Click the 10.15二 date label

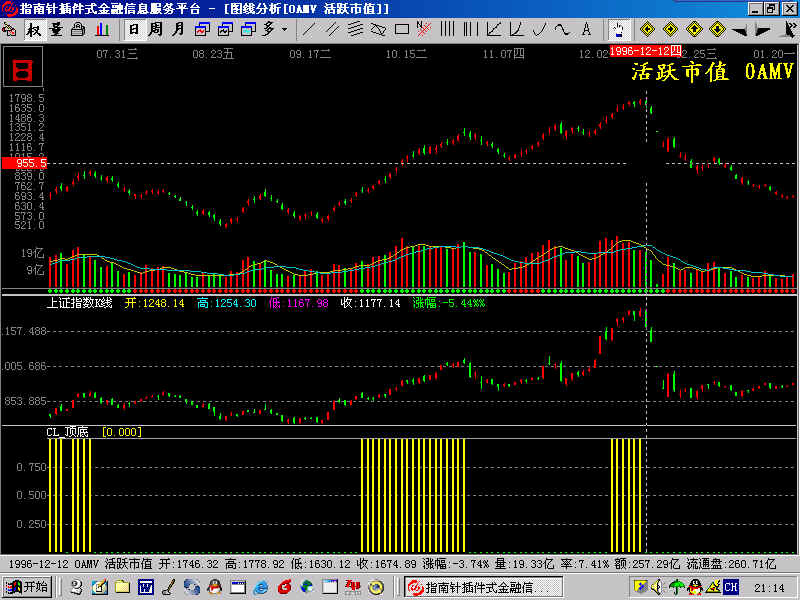click(406, 54)
